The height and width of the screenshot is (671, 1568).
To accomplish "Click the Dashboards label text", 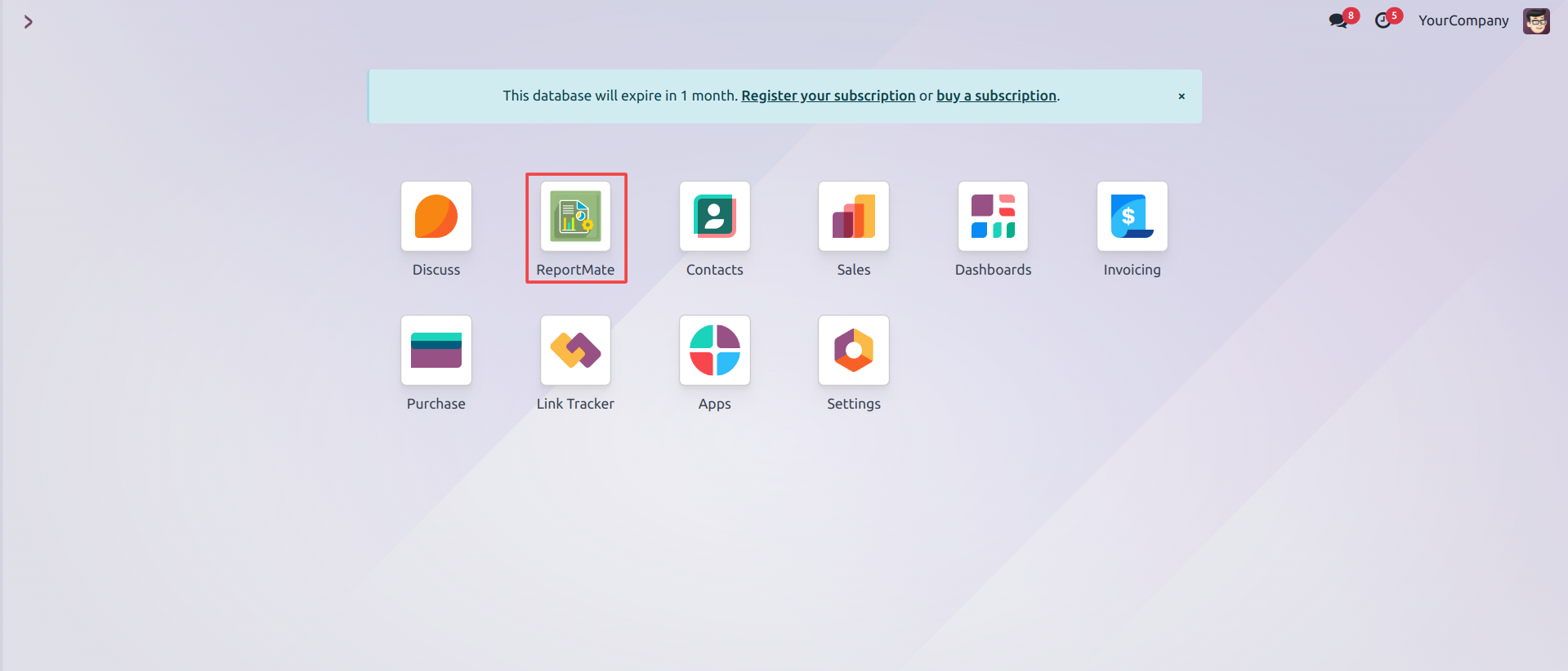I will (x=993, y=270).
